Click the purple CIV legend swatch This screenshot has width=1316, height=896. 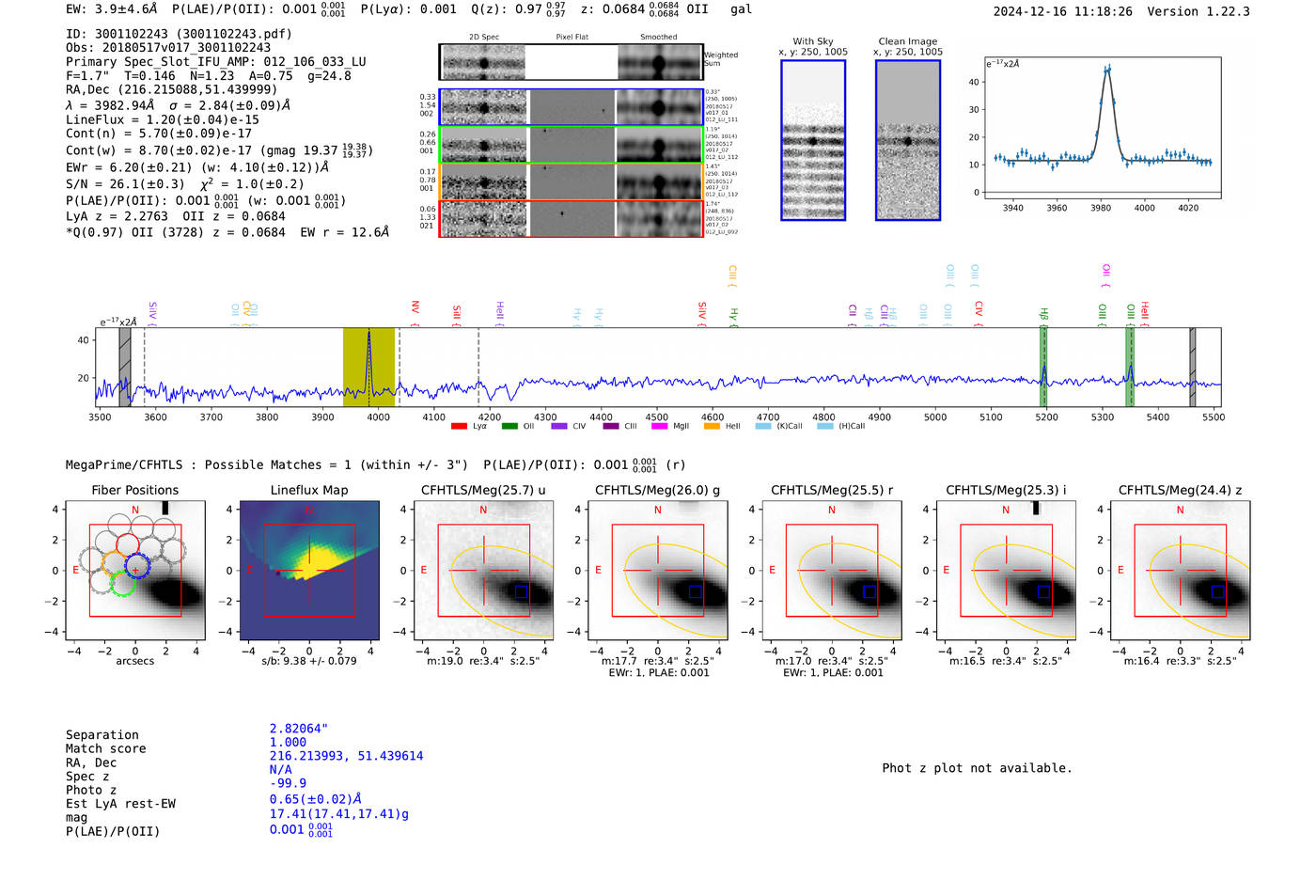(559, 426)
